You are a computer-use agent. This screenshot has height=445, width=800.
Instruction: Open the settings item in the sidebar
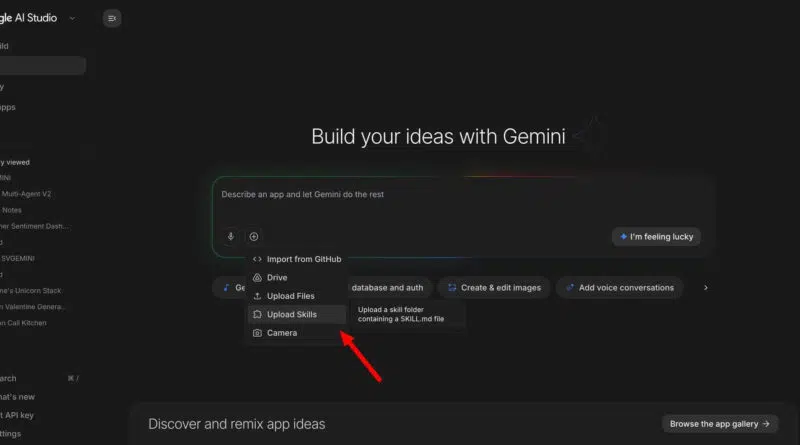[11, 434]
